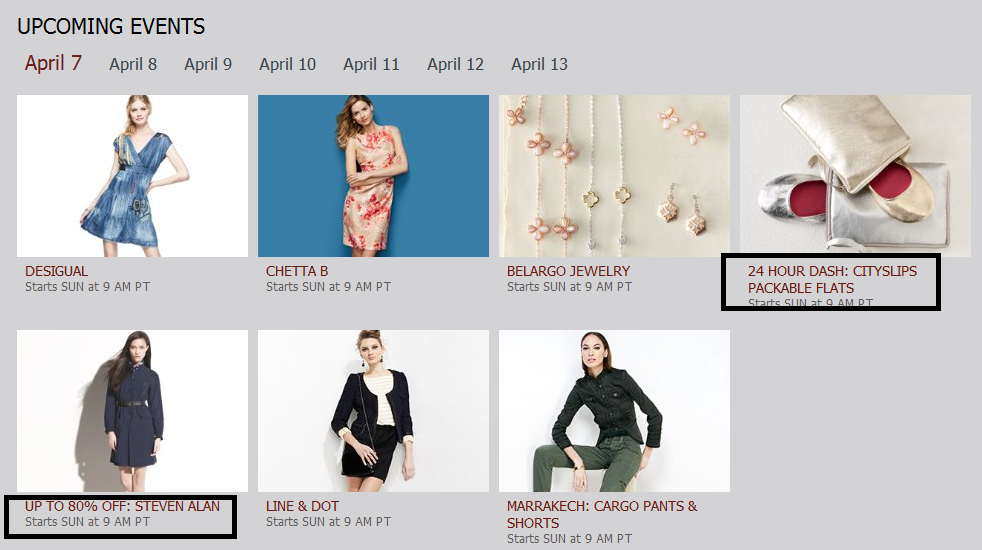Switch to April 13 events
The image size is (982, 550).
pos(539,64)
